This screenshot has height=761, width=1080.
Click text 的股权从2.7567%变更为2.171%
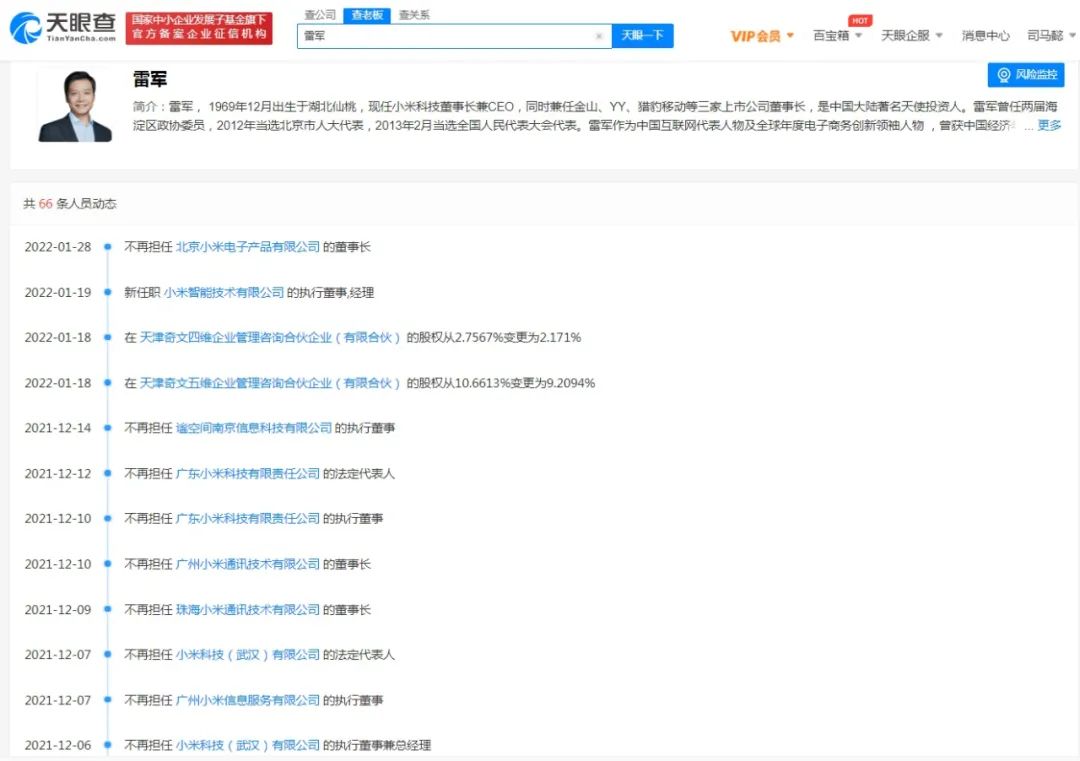(x=494, y=337)
